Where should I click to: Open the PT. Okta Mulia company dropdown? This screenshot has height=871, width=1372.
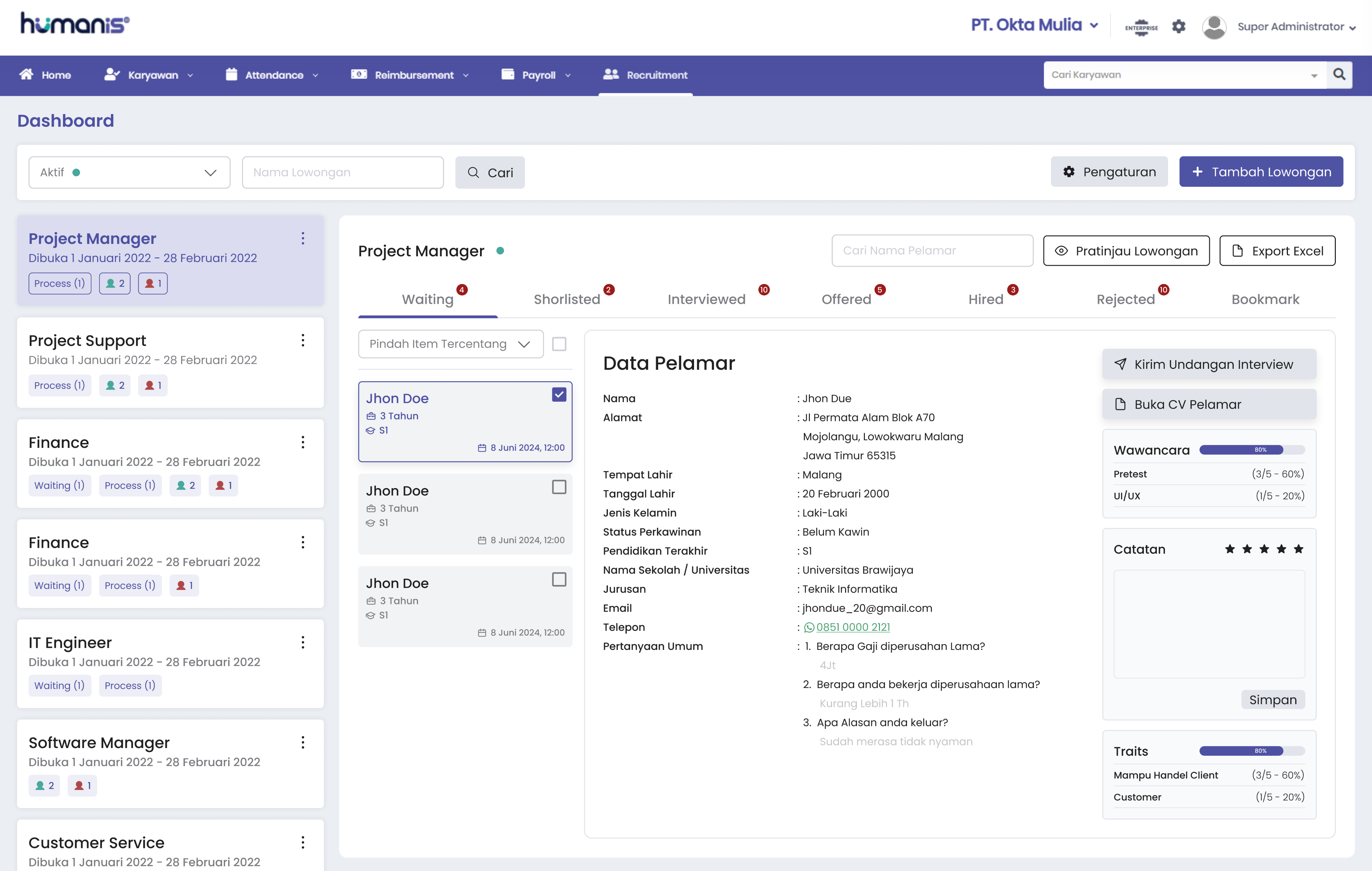[x=1034, y=25]
